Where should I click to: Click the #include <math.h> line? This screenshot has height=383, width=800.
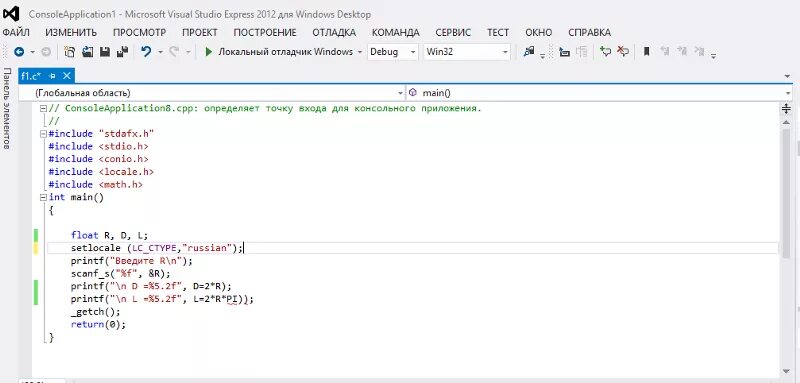(x=96, y=185)
